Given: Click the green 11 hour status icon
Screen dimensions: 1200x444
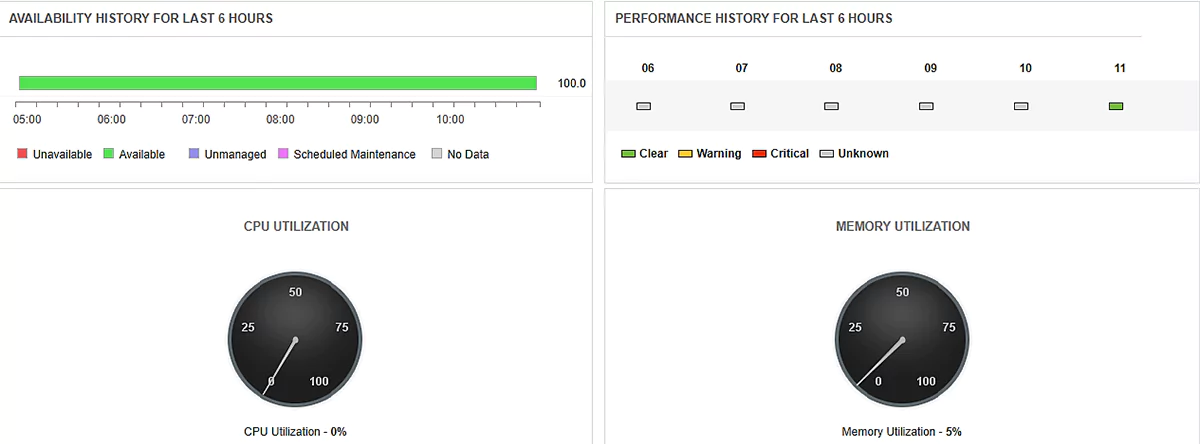Looking at the screenshot, I should point(1116,106).
